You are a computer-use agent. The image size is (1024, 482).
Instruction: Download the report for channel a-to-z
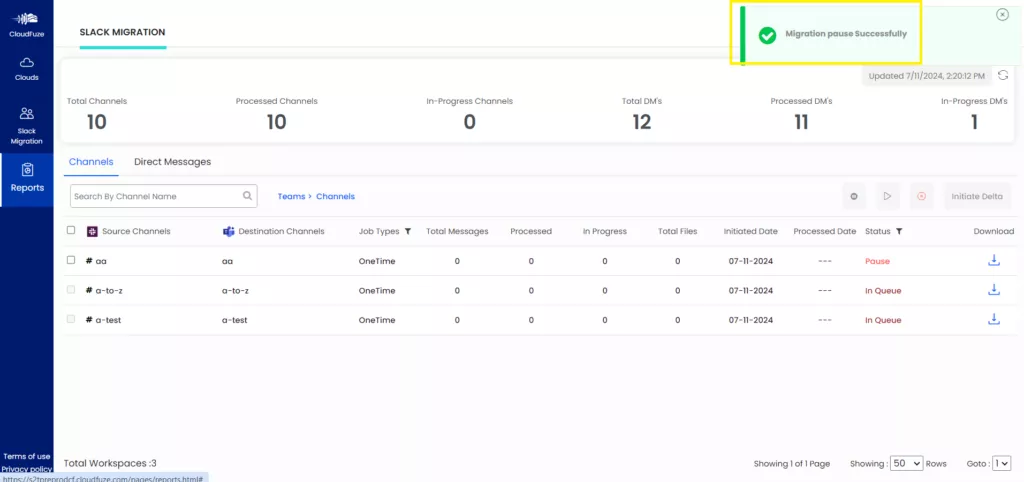(x=994, y=289)
